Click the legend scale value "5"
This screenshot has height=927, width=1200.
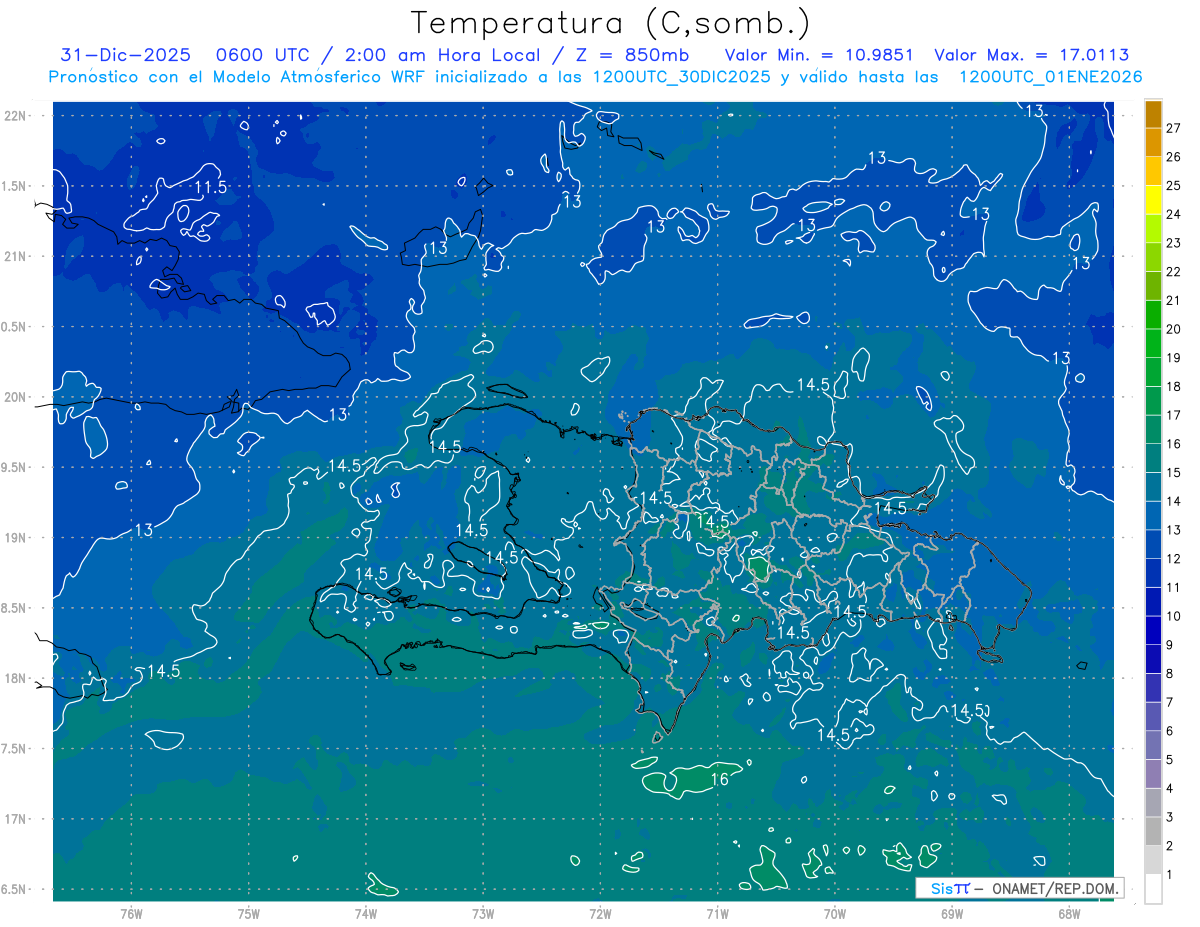coord(1170,760)
